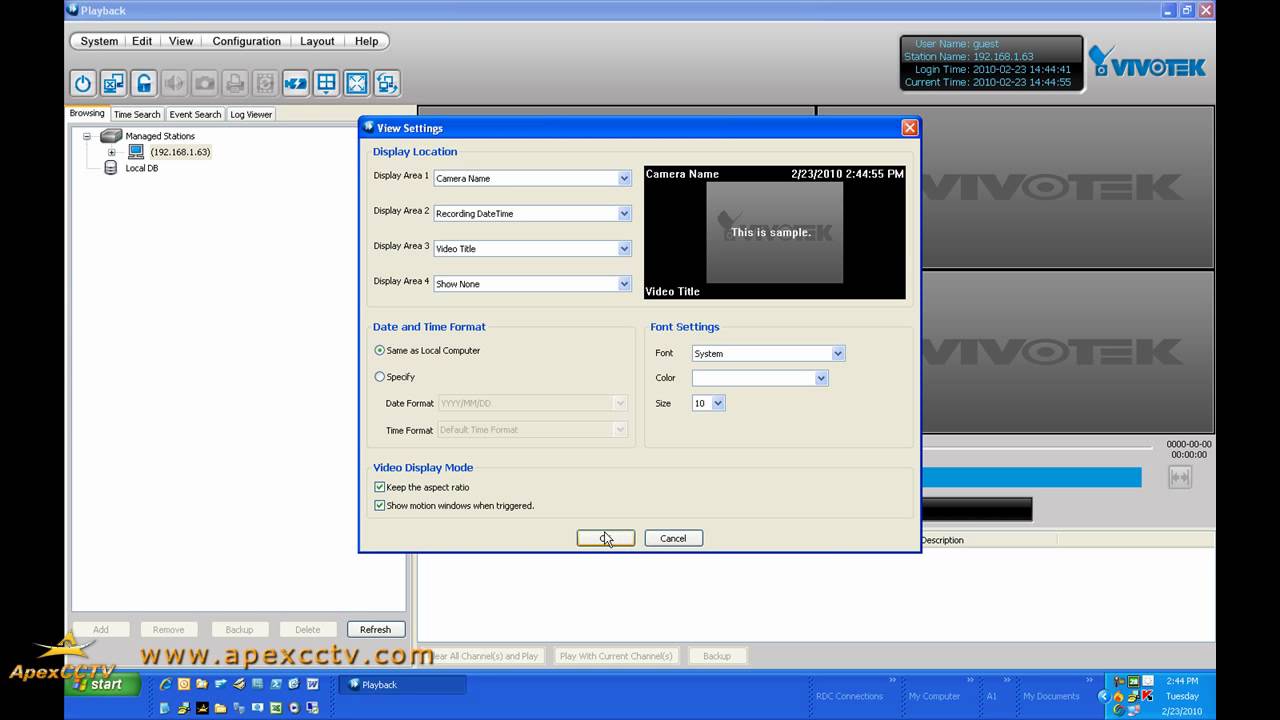Image resolution: width=1280 pixels, height=720 pixels.
Task: Click the 192.168.1.63 computer icon
Action: click(136, 152)
